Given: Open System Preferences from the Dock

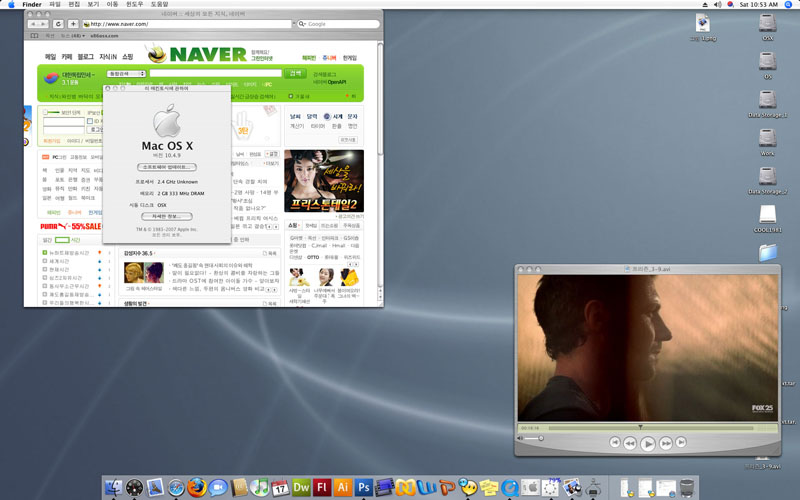Looking at the screenshot, I should [531, 488].
